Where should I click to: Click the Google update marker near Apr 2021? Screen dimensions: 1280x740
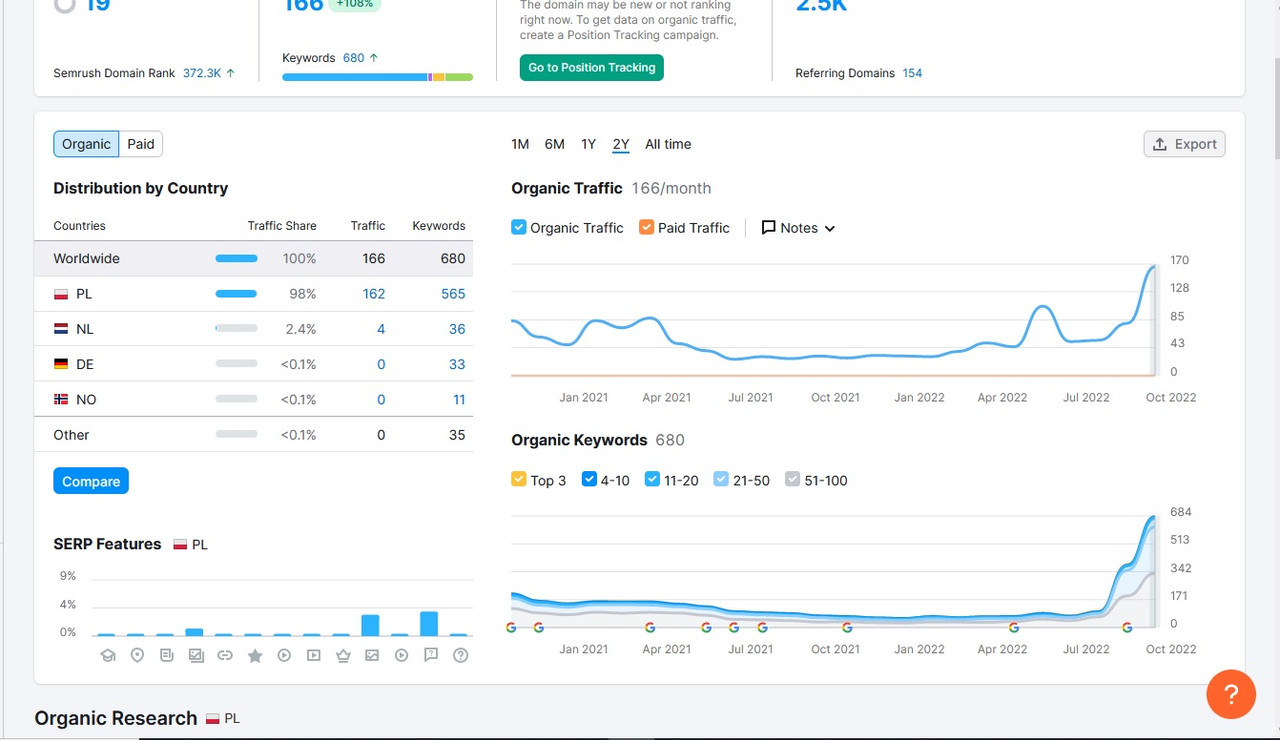point(650,628)
